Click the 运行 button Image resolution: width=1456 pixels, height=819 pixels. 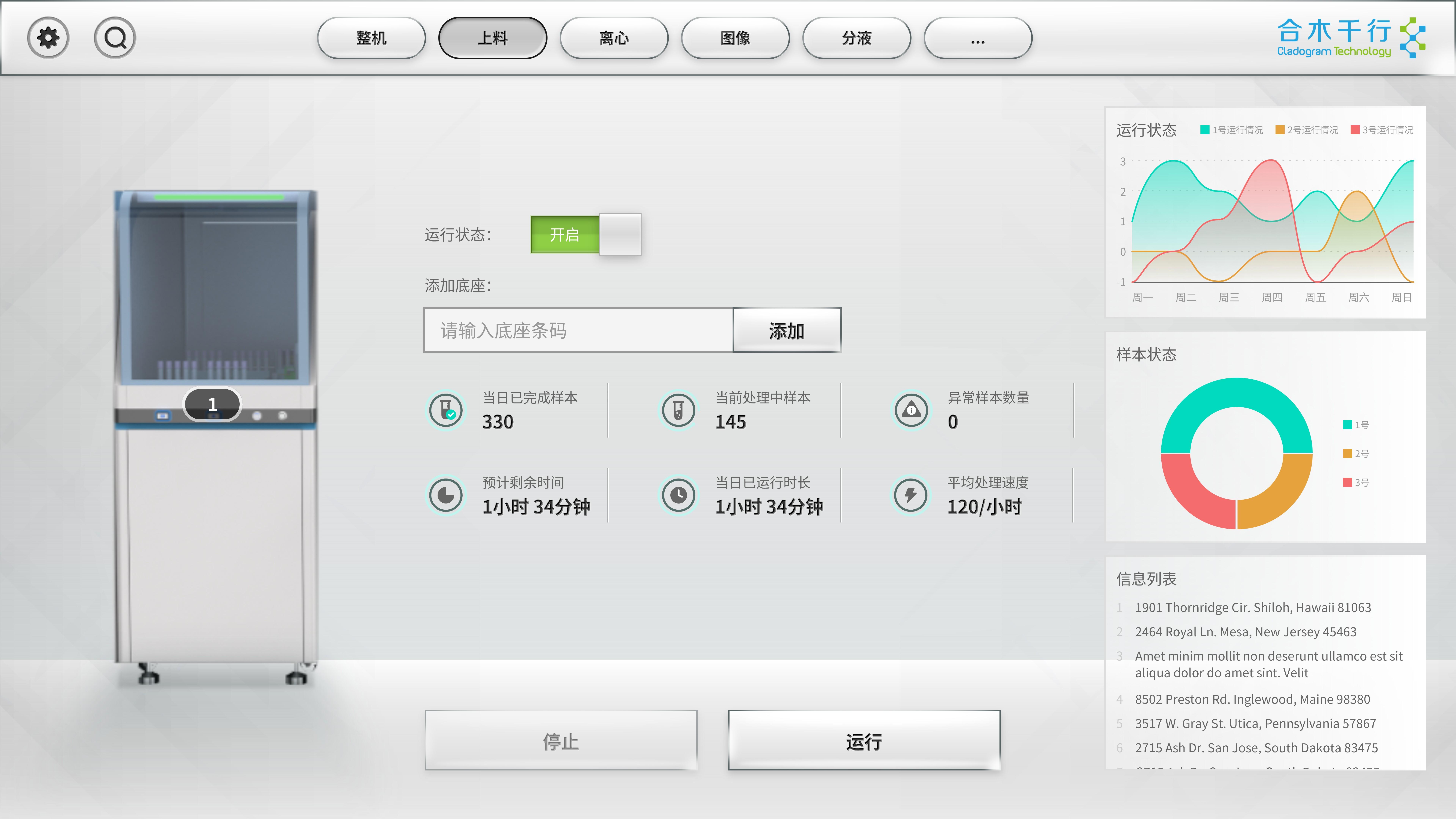864,741
